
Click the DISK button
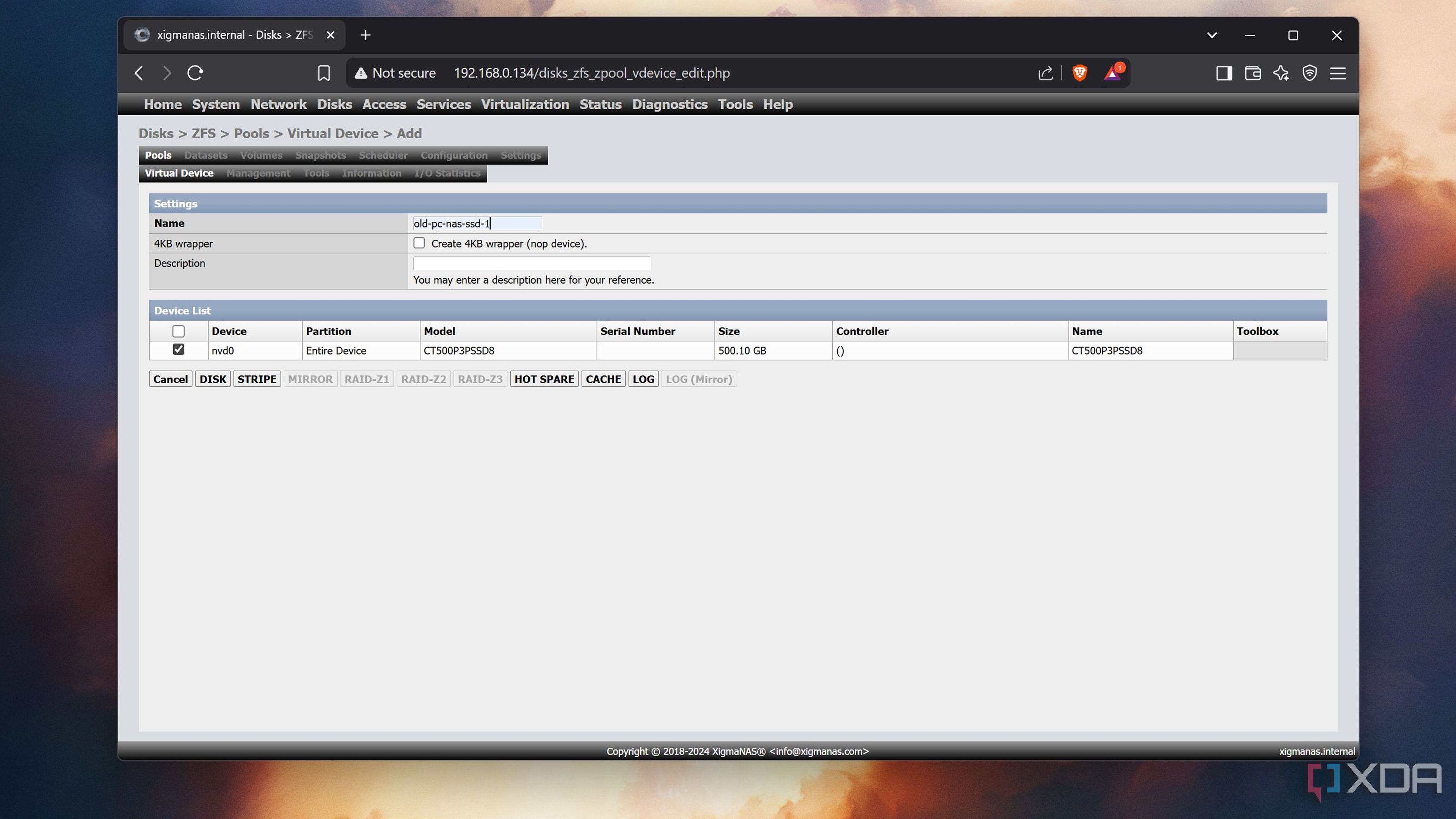tap(212, 379)
